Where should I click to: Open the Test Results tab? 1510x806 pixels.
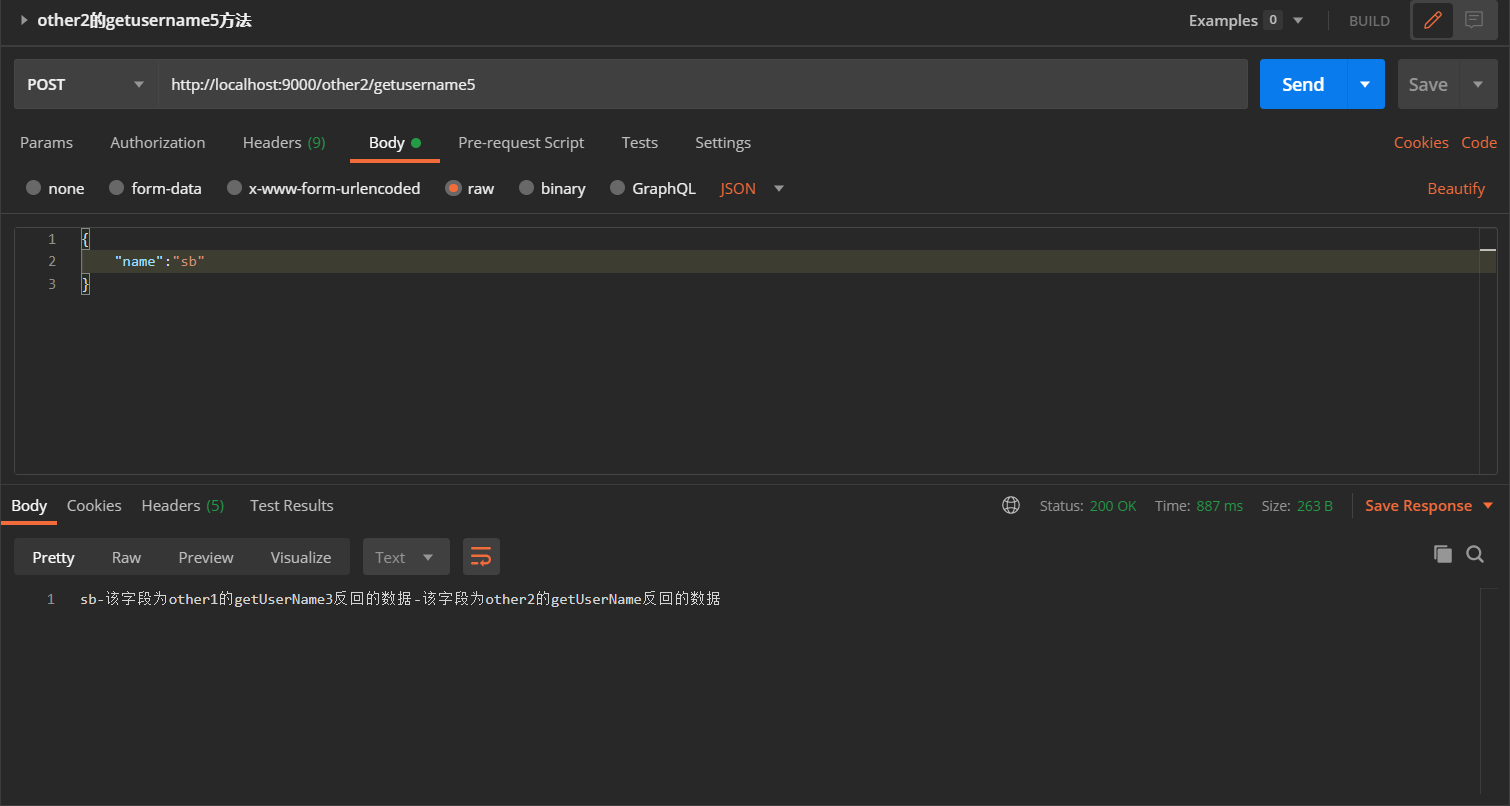pos(292,505)
